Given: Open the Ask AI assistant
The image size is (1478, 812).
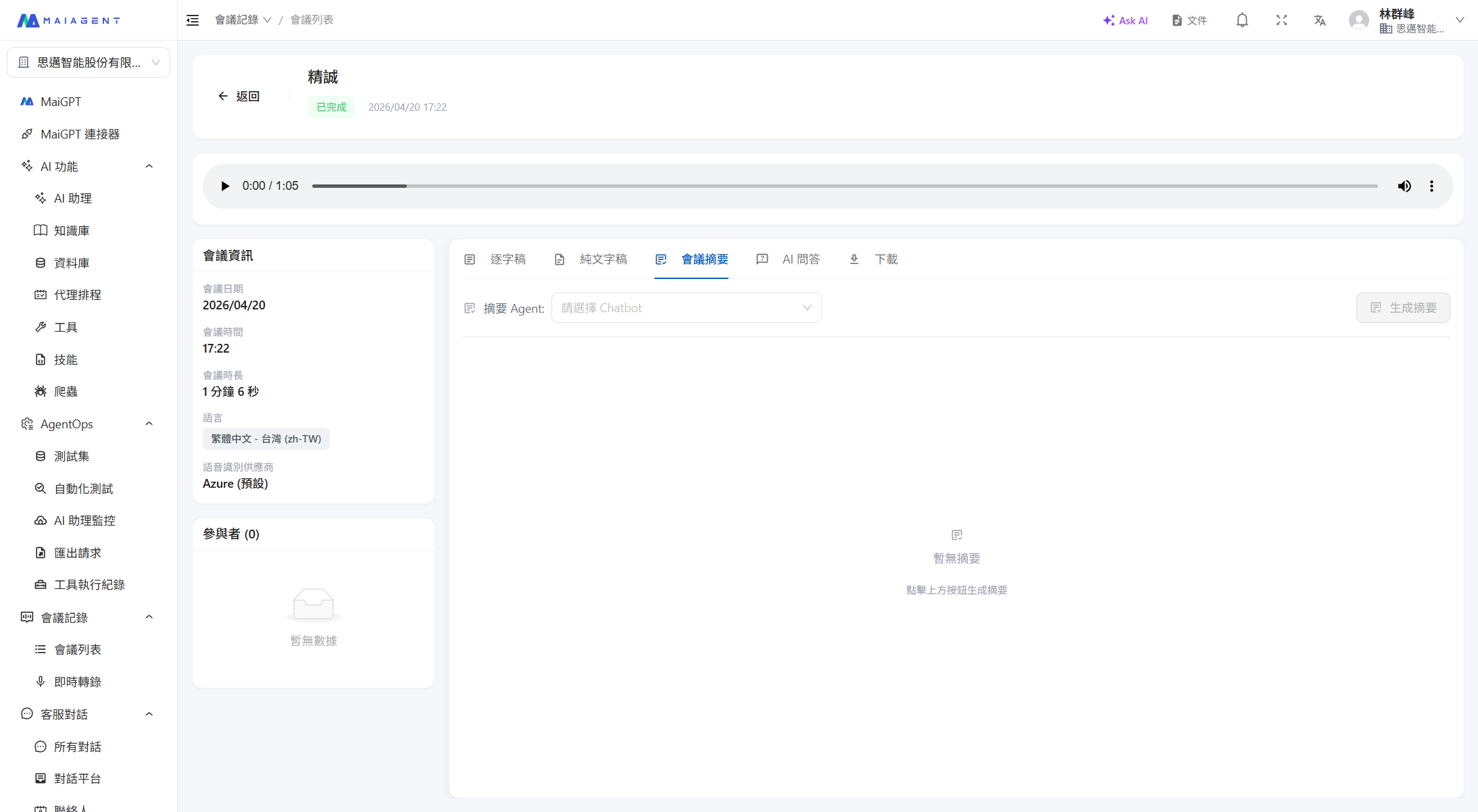Looking at the screenshot, I should pyautogui.click(x=1125, y=20).
